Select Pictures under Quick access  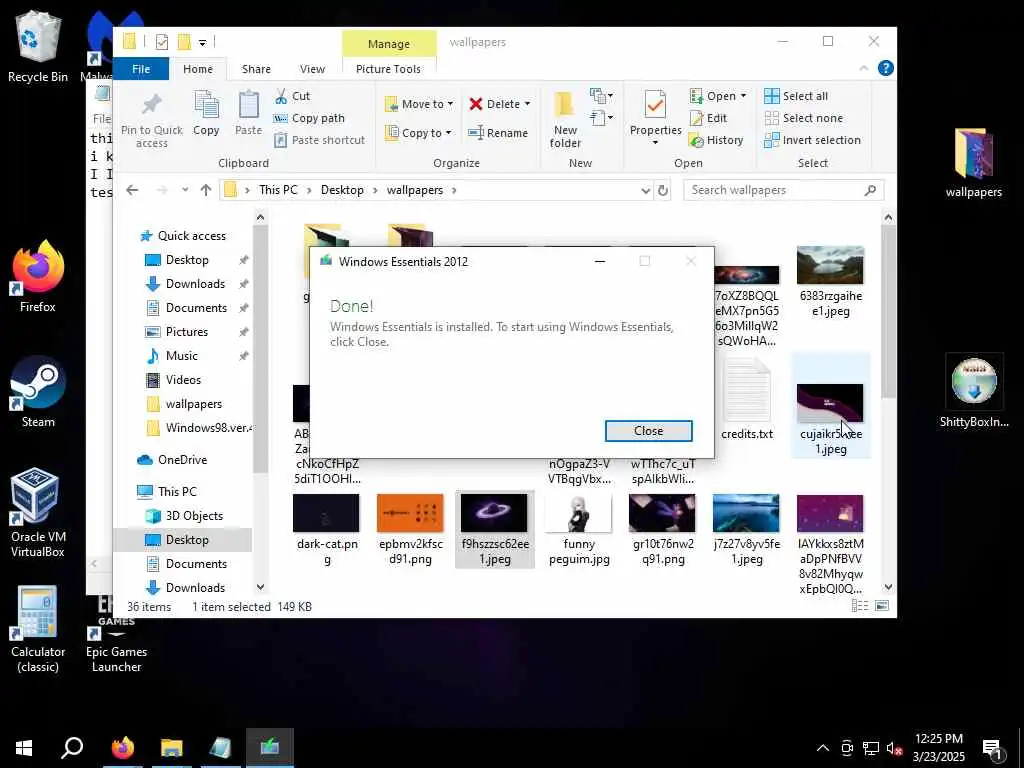coord(186,332)
